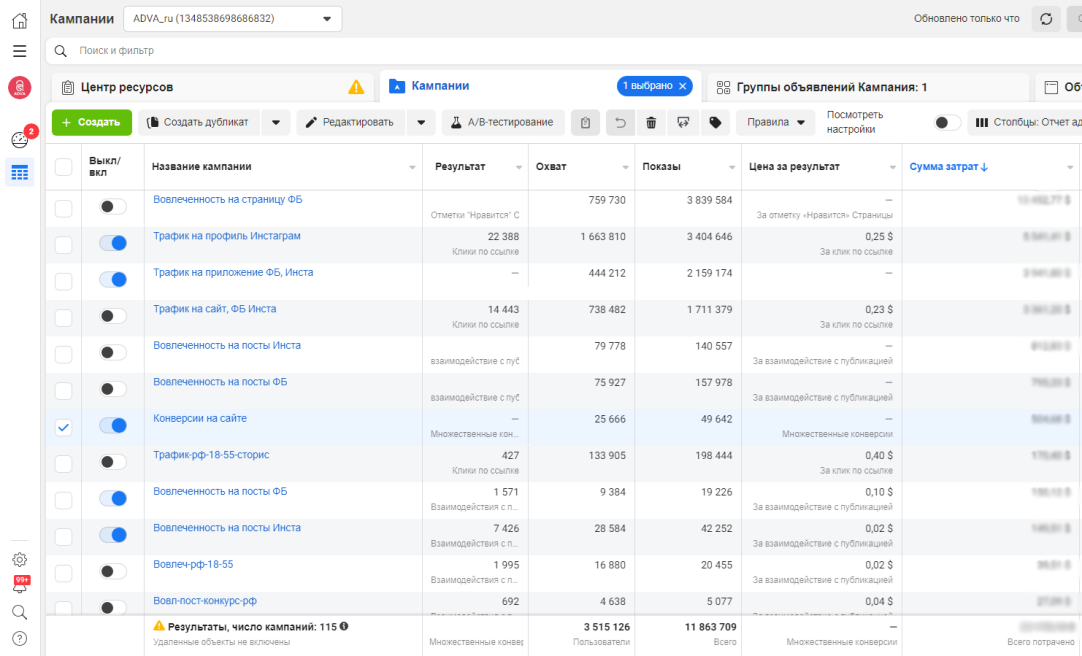Screen dimensions: 1082x656
Task: Switch to the Центр ресурсов tab
Action: pos(213,87)
